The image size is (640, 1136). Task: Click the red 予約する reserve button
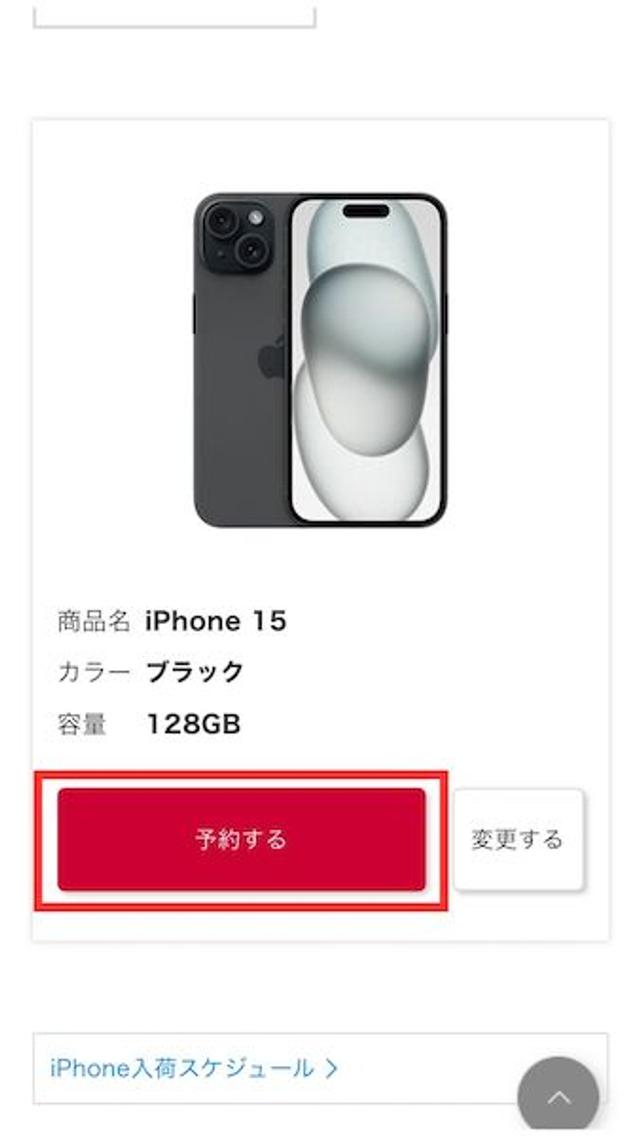pos(241,839)
